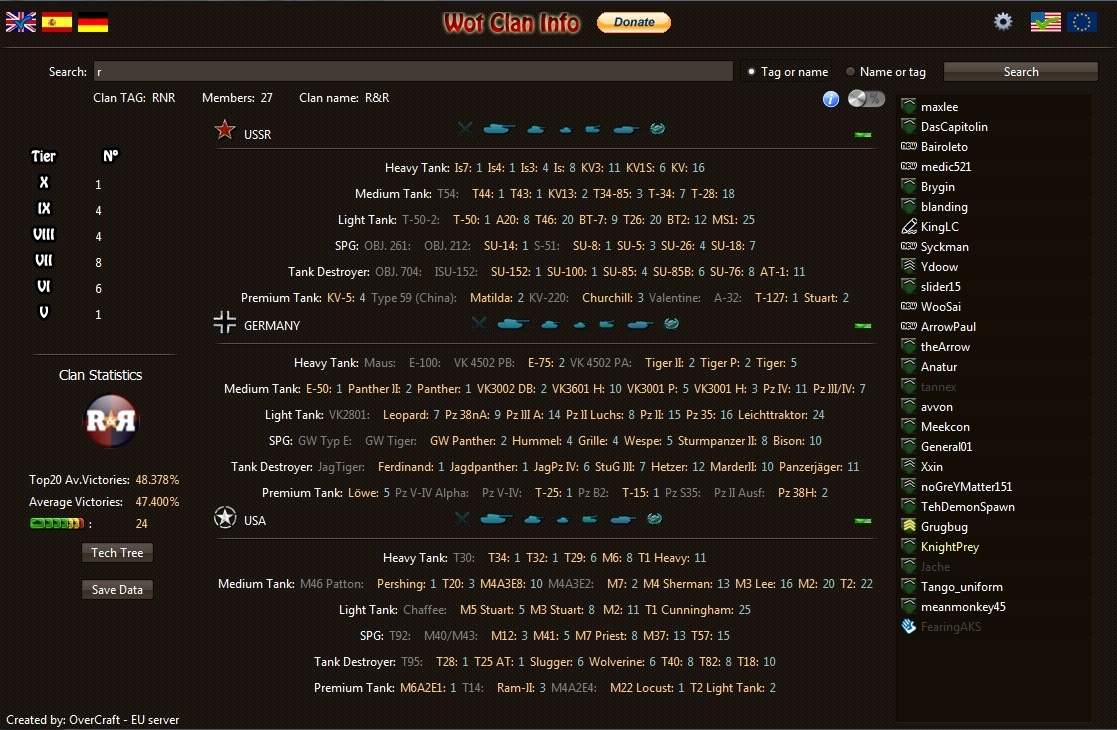Click Save Data button
The height and width of the screenshot is (730, 1117).
117,590
